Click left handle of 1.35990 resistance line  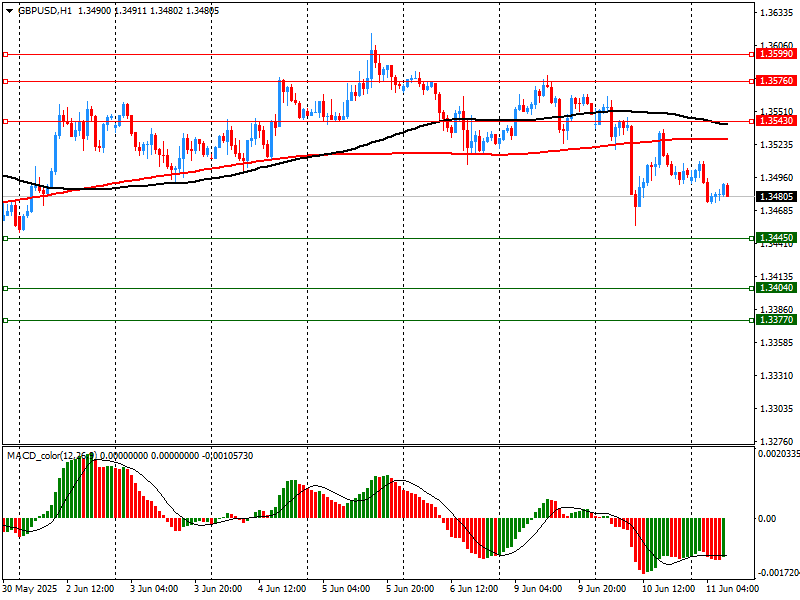[x=6, y=54]
